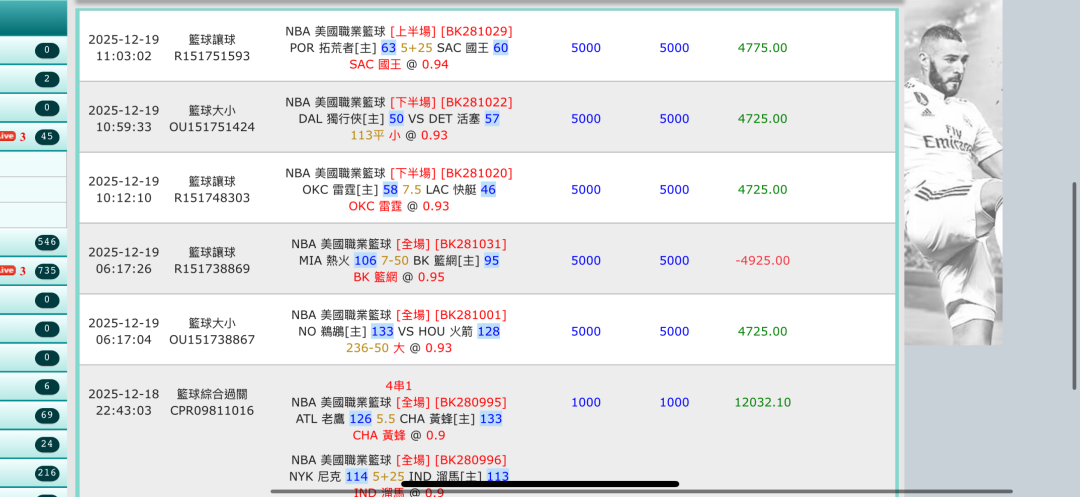Screen dimensions: 1080x497
Task: Click the team name LAC 快艇
Action: pyautogui.click(x=451, y=190)
